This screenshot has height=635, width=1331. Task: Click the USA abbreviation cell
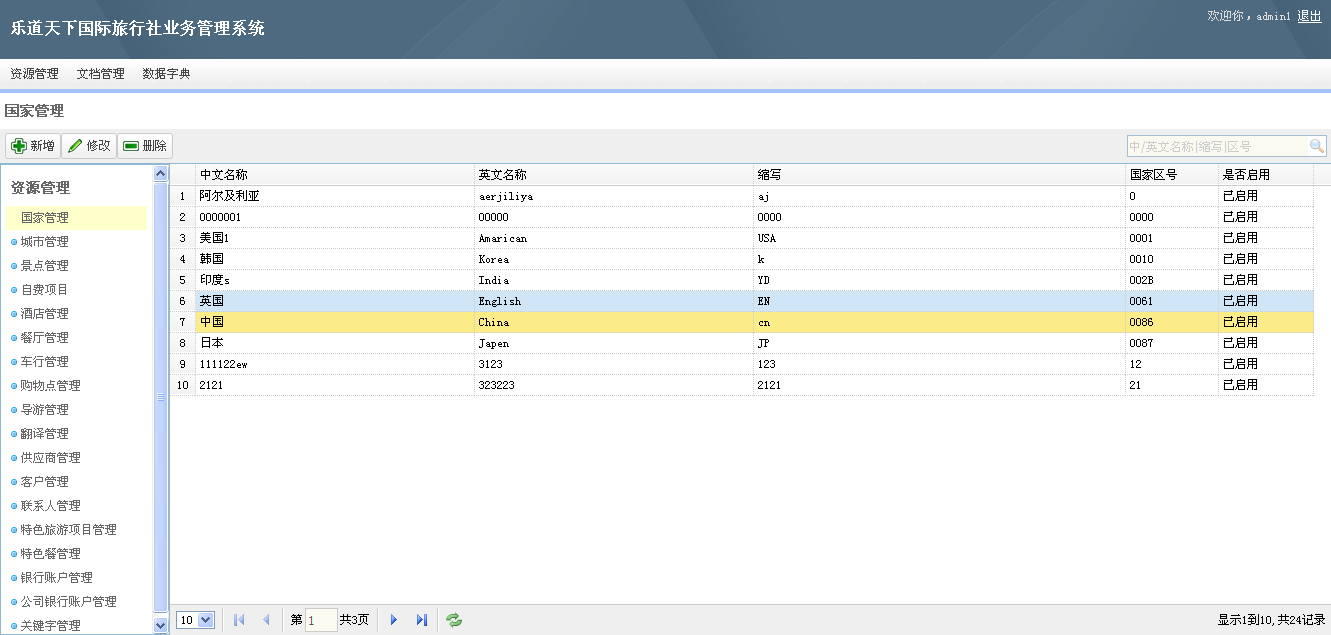939,238
